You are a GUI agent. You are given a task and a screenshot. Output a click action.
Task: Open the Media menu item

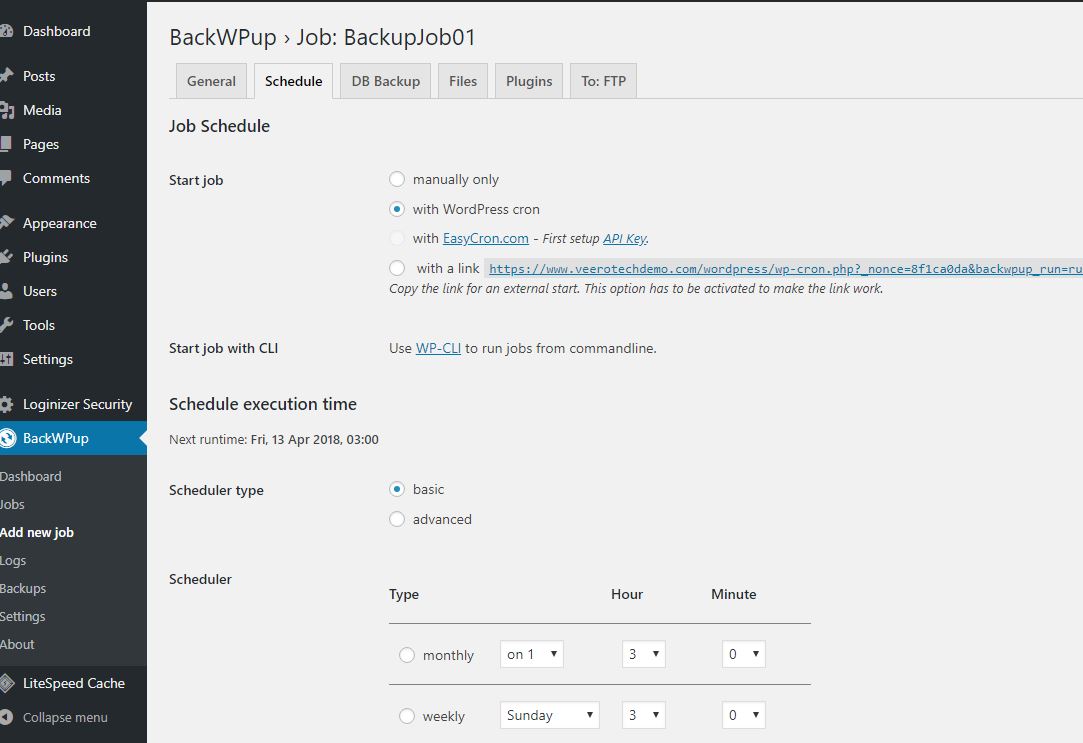pos(42,110)
